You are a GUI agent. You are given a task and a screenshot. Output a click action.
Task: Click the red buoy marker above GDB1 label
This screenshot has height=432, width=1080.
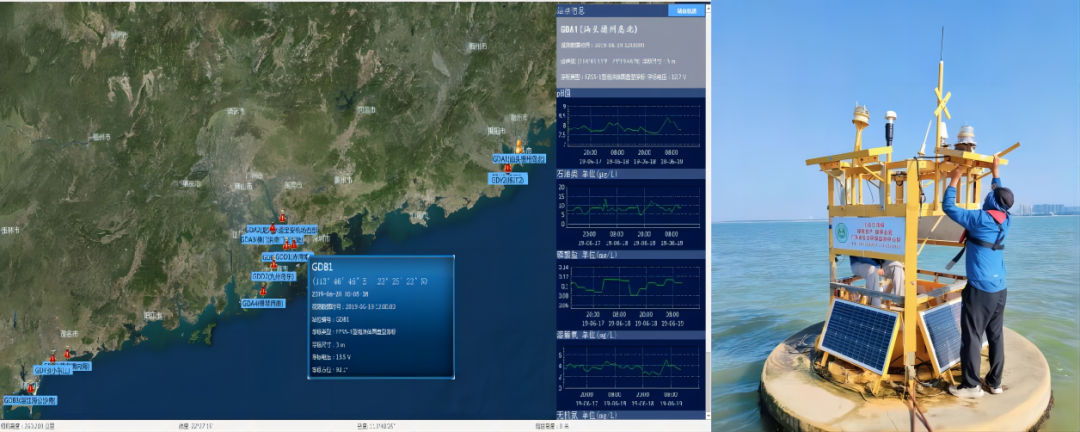32,389
